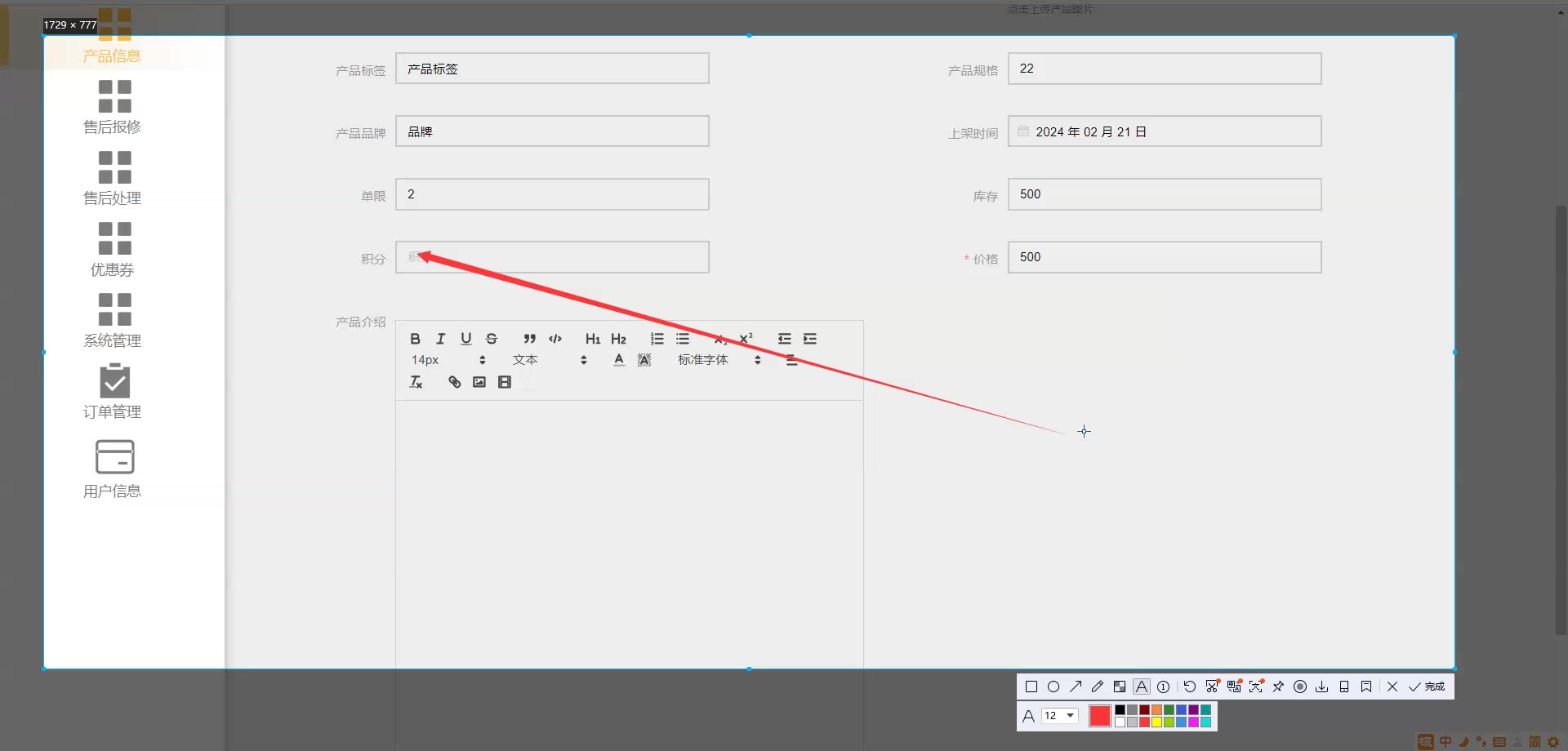The width and height of the screenshot is (1568, 751).
Task: Insert a video in the editor
Action: click(x=505, y=382)
